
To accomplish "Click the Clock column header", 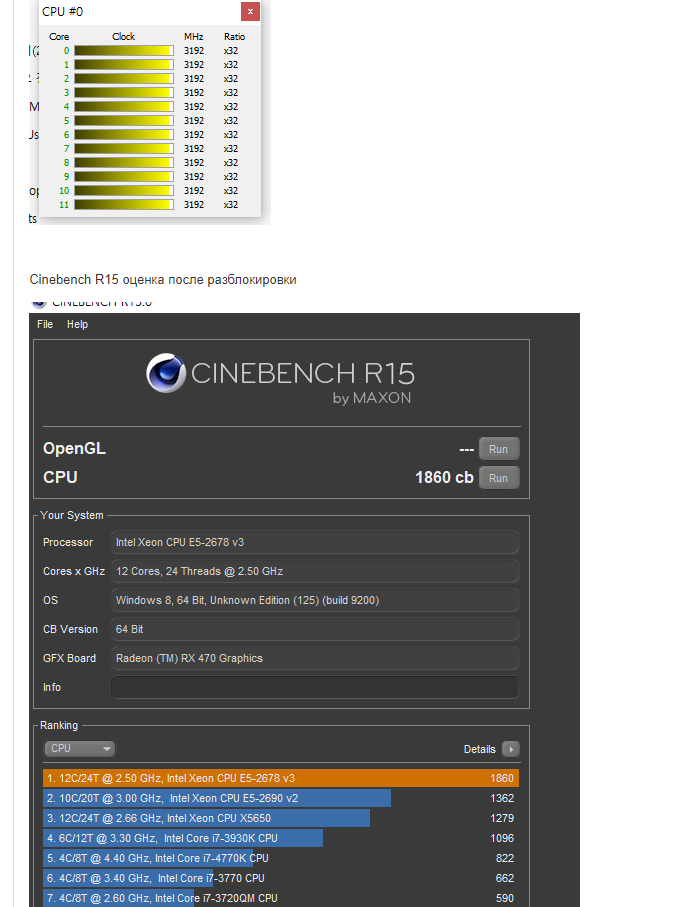I will [x=123, y=36].
